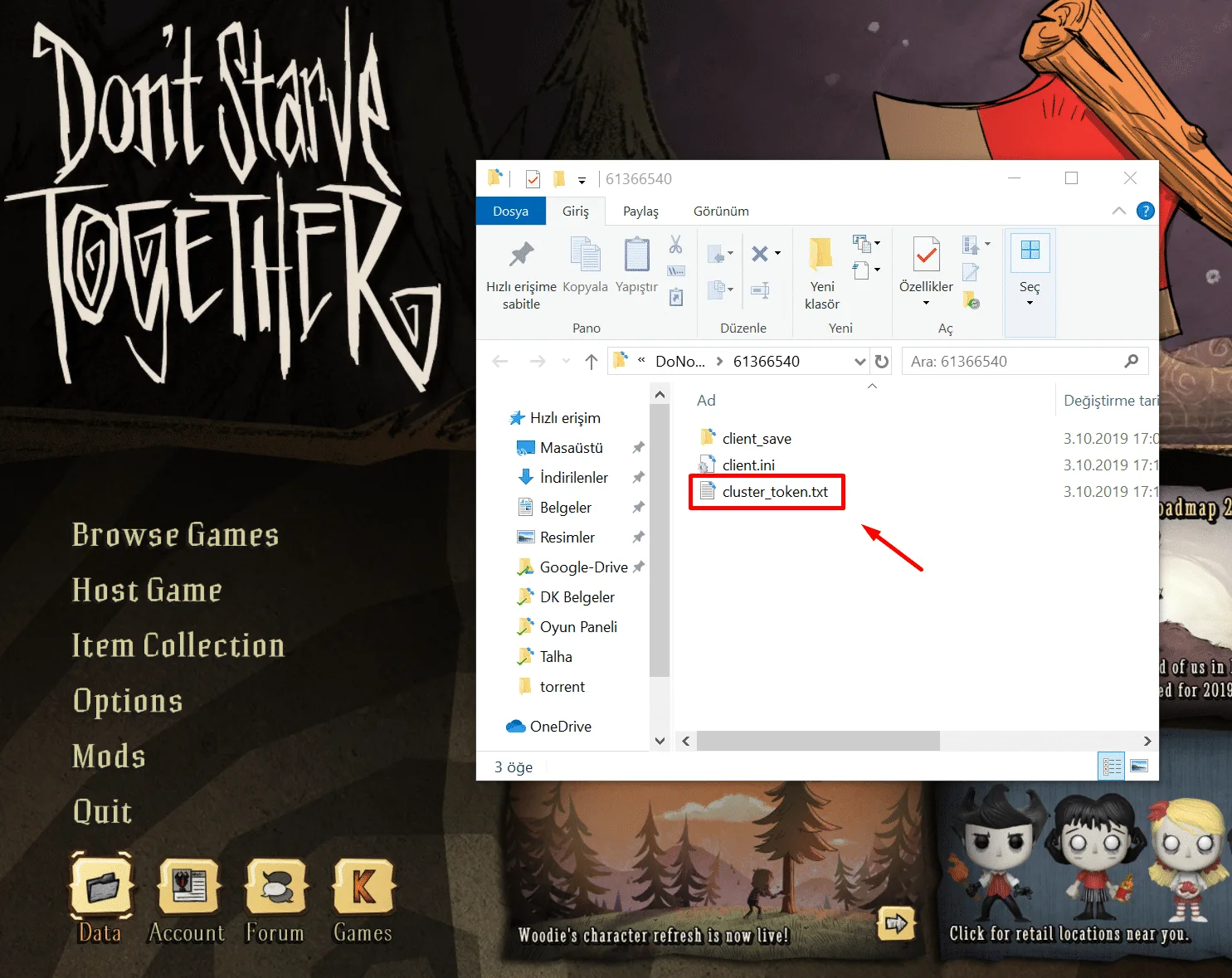Open Item Collection in game menu
The width and height of the screenshot is (1232, 978).
pyautogui.click(x=178, y=645)
